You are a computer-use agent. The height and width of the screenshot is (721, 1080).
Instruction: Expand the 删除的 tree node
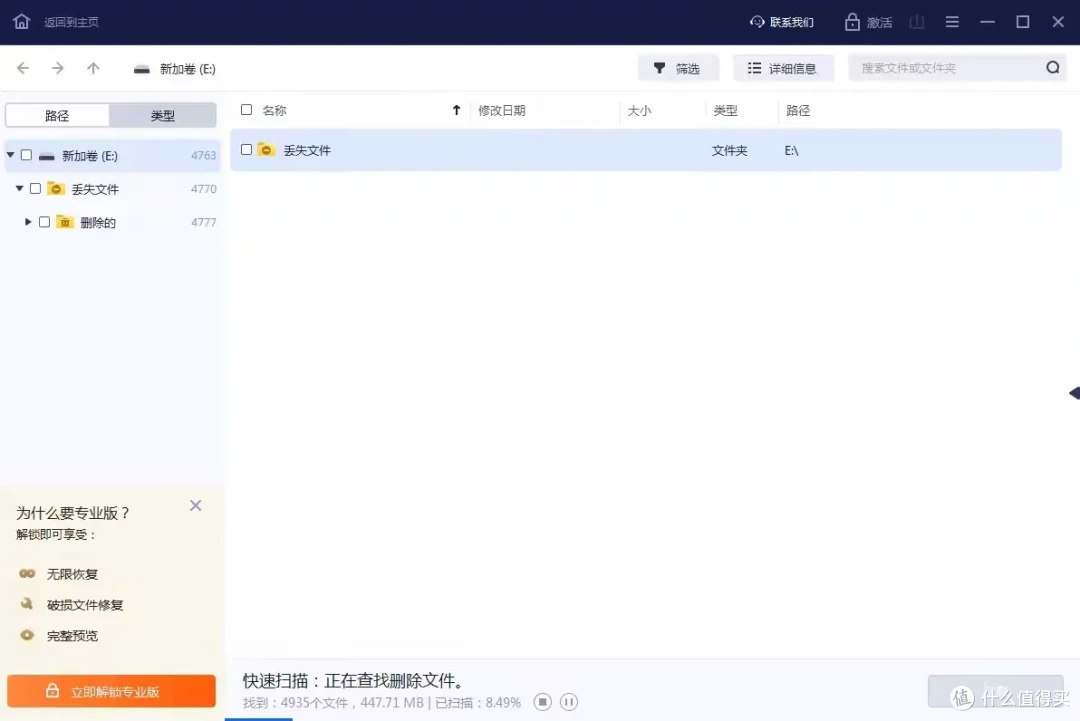[28, 222]
